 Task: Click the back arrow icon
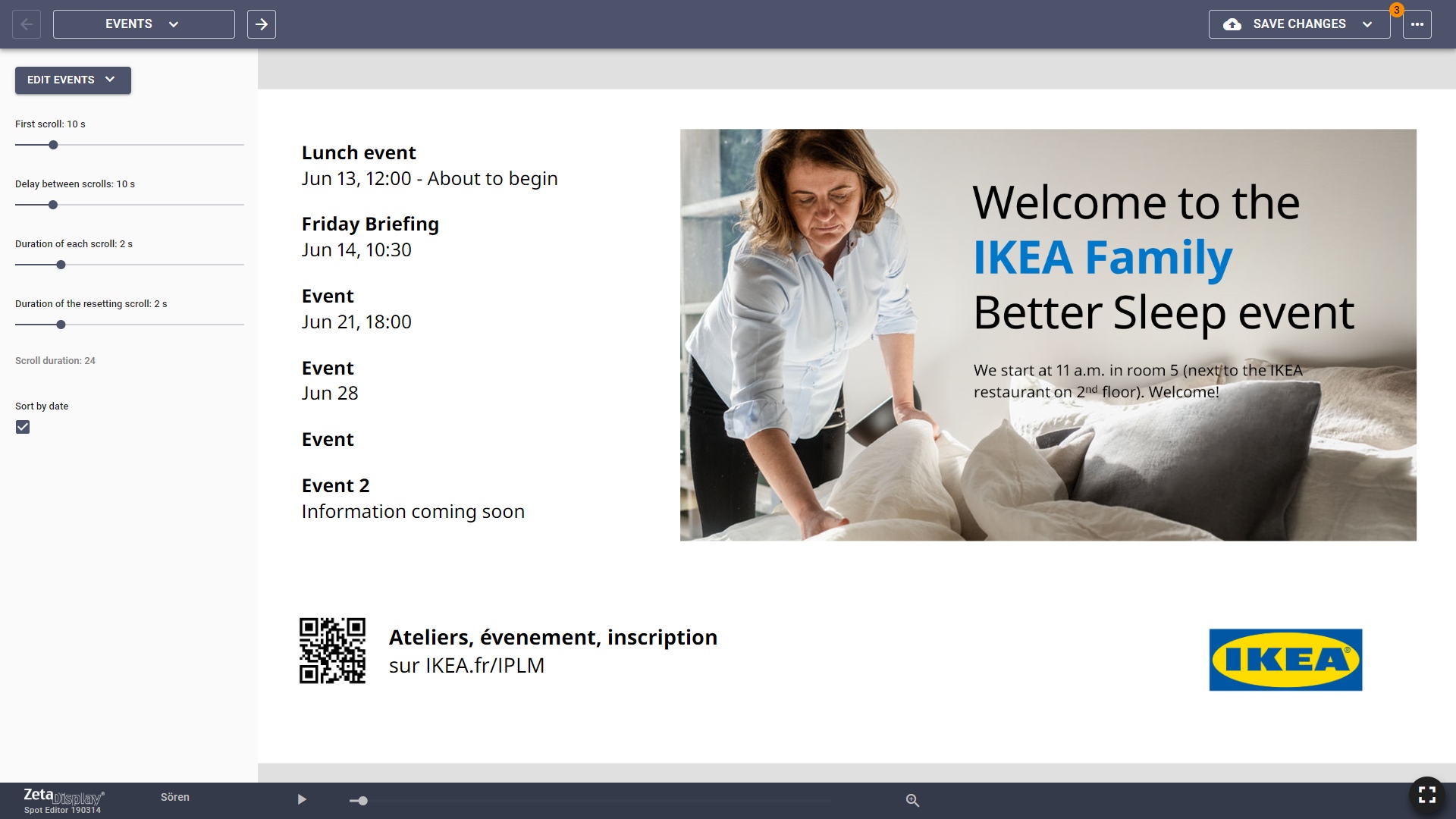[27, 24]
